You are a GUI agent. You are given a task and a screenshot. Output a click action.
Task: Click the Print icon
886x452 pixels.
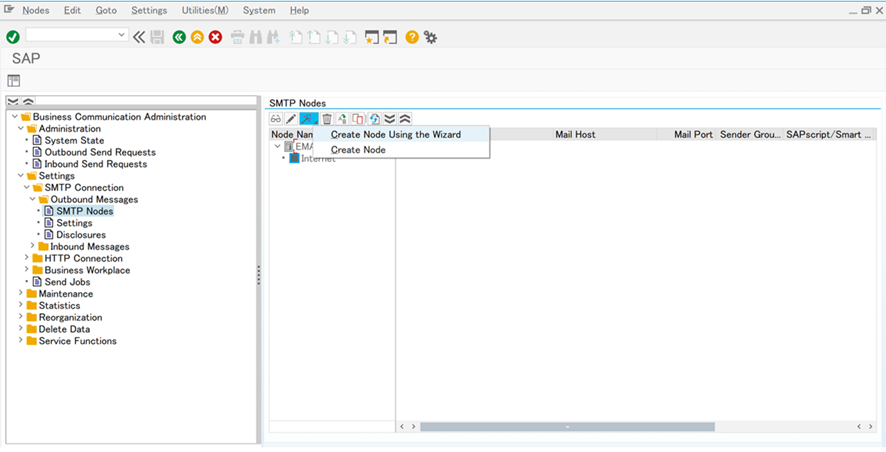pyautogui.click(x=237, y=37)
